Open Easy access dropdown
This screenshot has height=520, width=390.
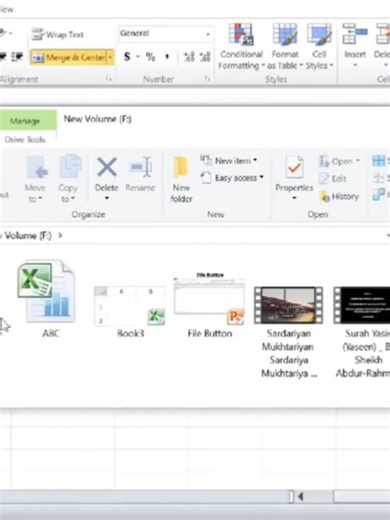click(x=232, y=178)
